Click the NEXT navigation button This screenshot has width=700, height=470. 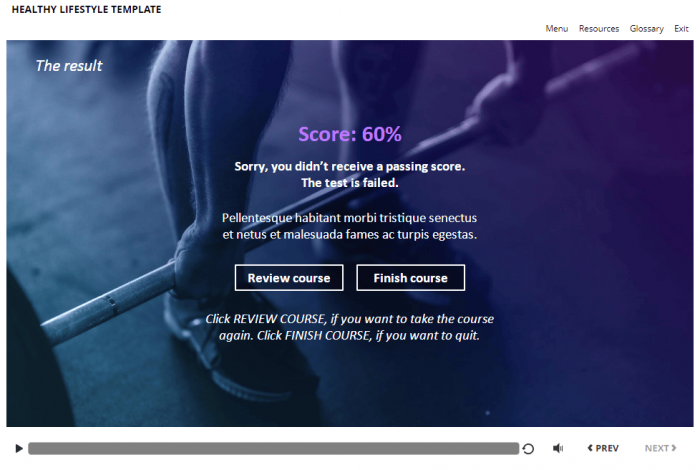pos(660,448)
